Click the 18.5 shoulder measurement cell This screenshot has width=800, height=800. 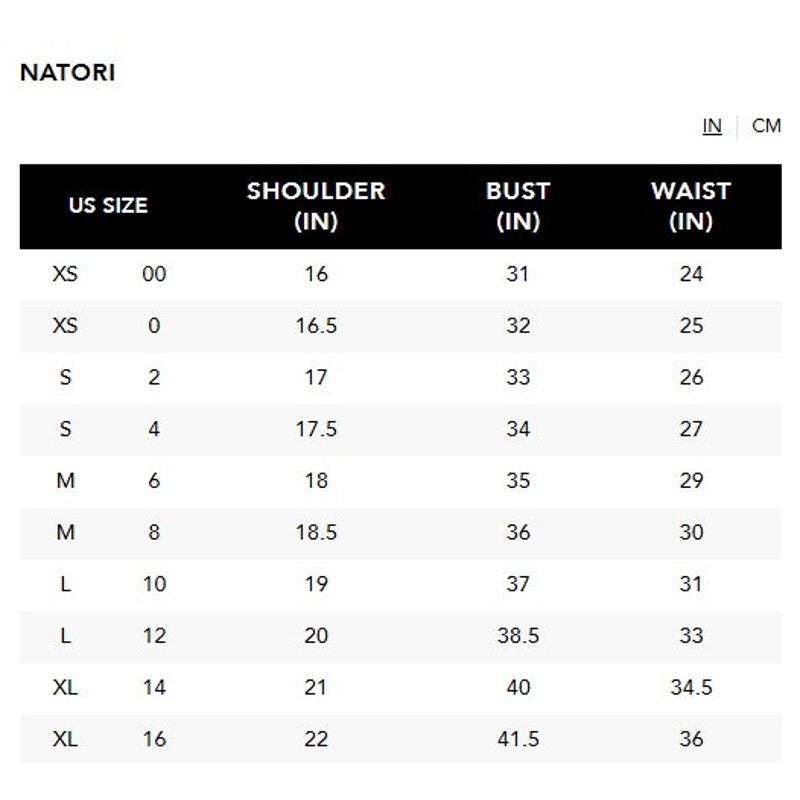(x=316, y=533)
